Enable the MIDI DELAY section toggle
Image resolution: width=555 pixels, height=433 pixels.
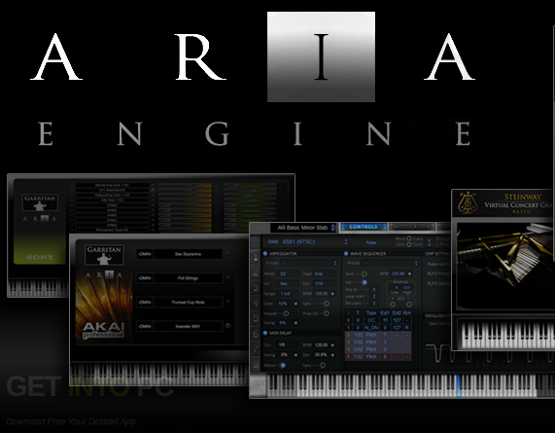pyautogui.click(x=265, y=333)
